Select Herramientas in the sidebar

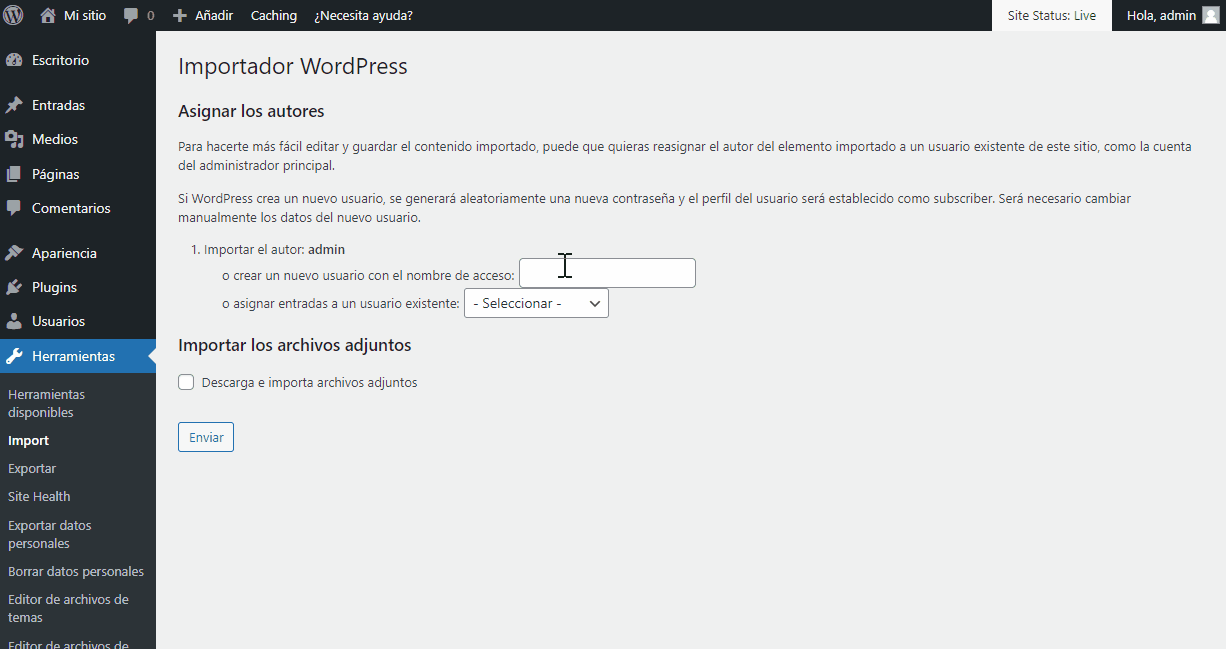78,356
